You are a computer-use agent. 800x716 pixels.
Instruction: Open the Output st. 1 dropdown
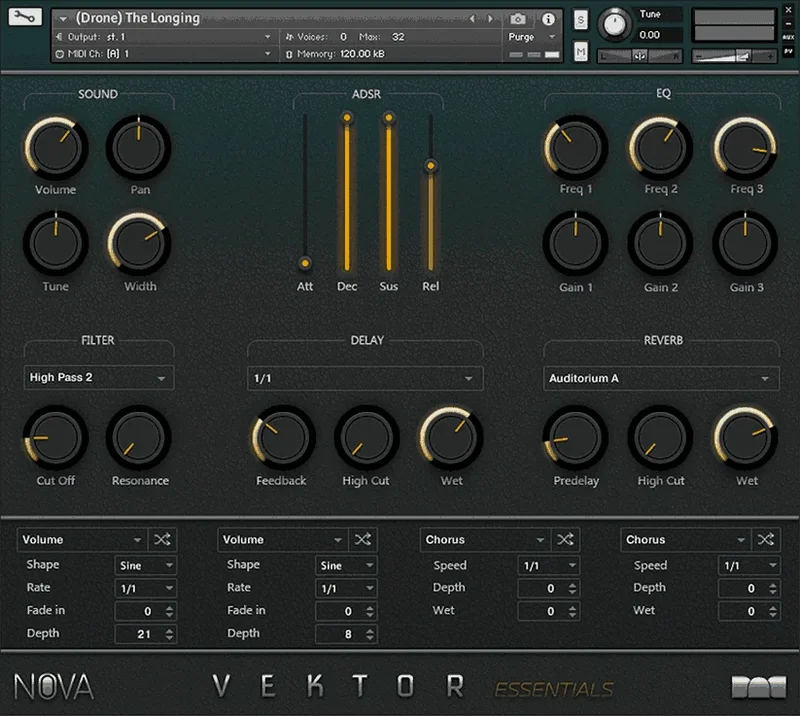tap(164, 37)
